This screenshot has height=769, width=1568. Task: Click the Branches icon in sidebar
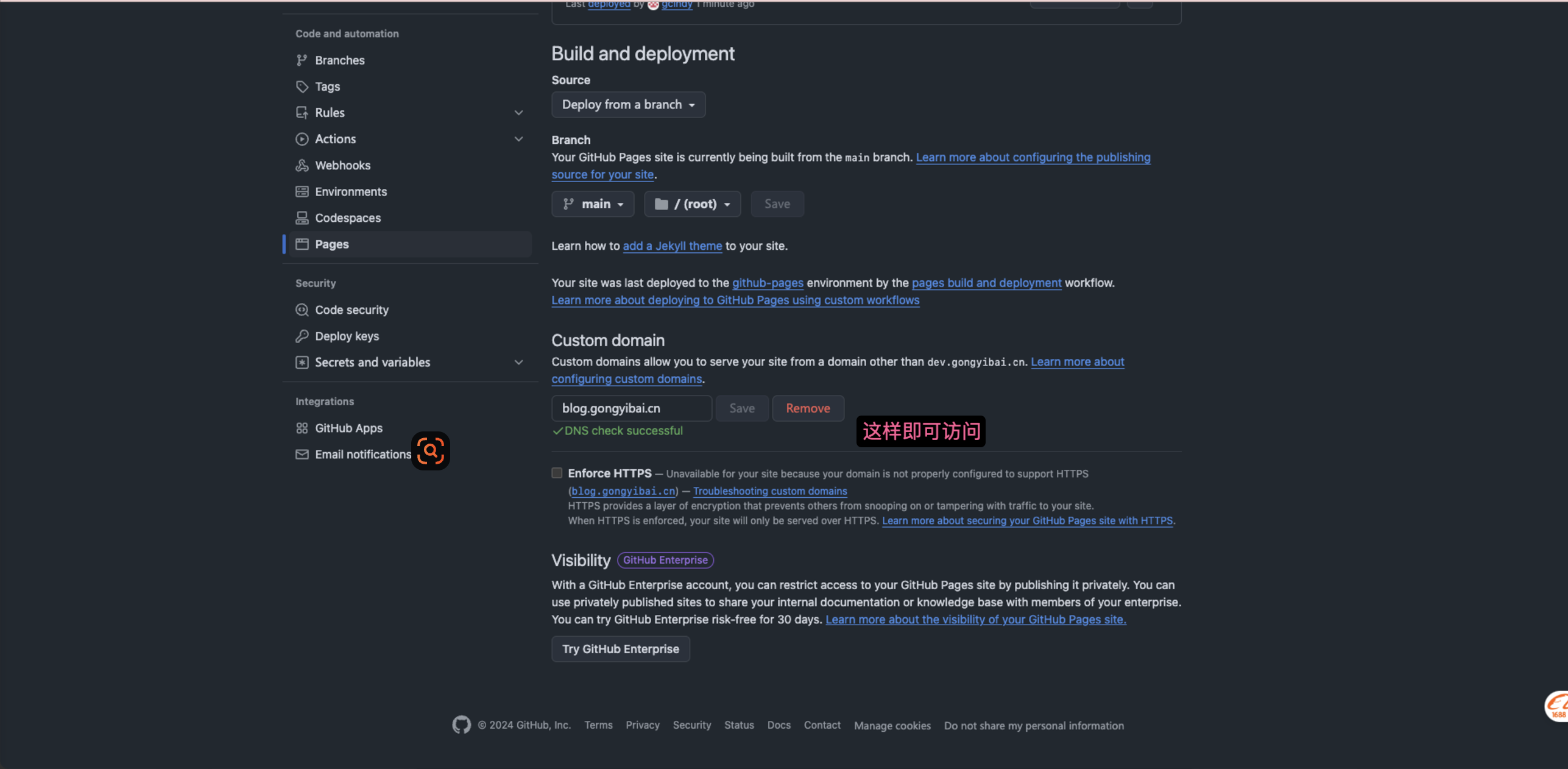[302, 60]
